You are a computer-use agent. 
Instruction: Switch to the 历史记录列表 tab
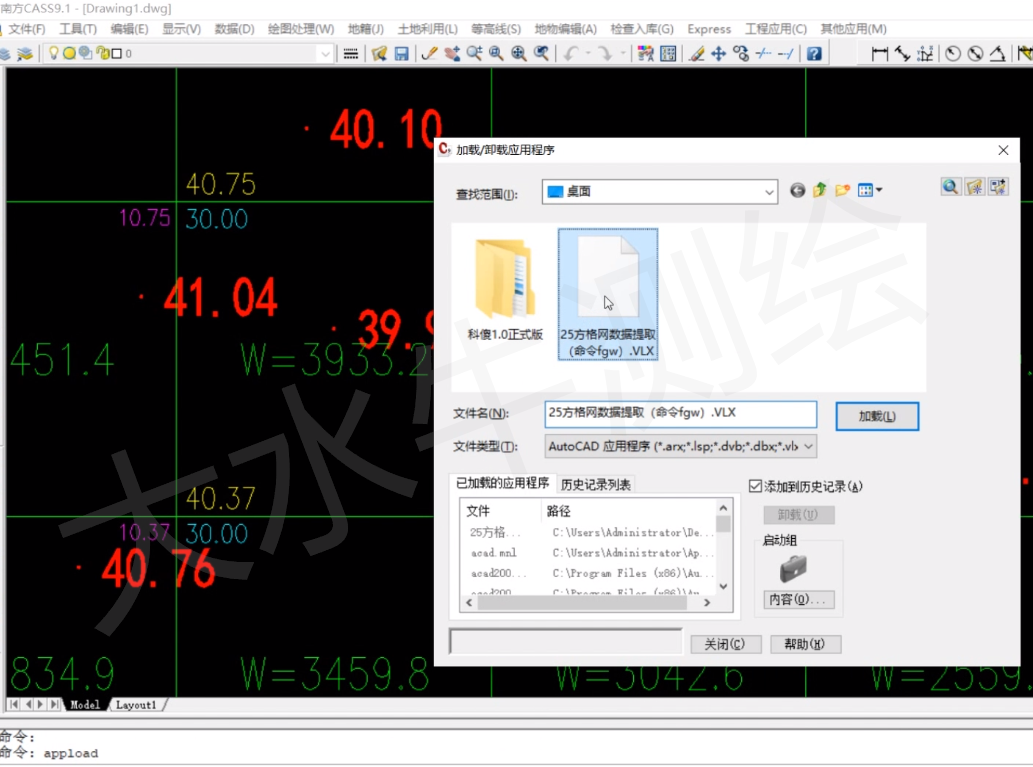[596, 485]
